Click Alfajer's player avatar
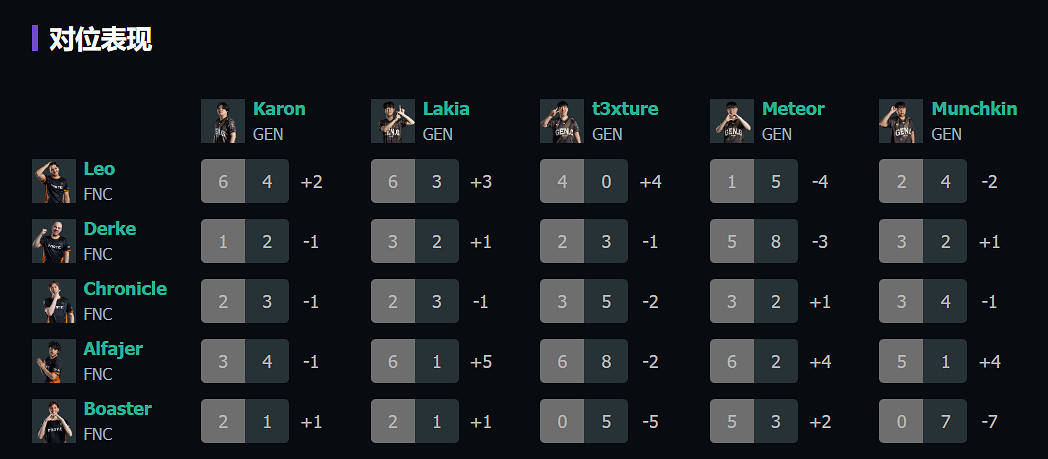1048x459 pixels. 53,361
